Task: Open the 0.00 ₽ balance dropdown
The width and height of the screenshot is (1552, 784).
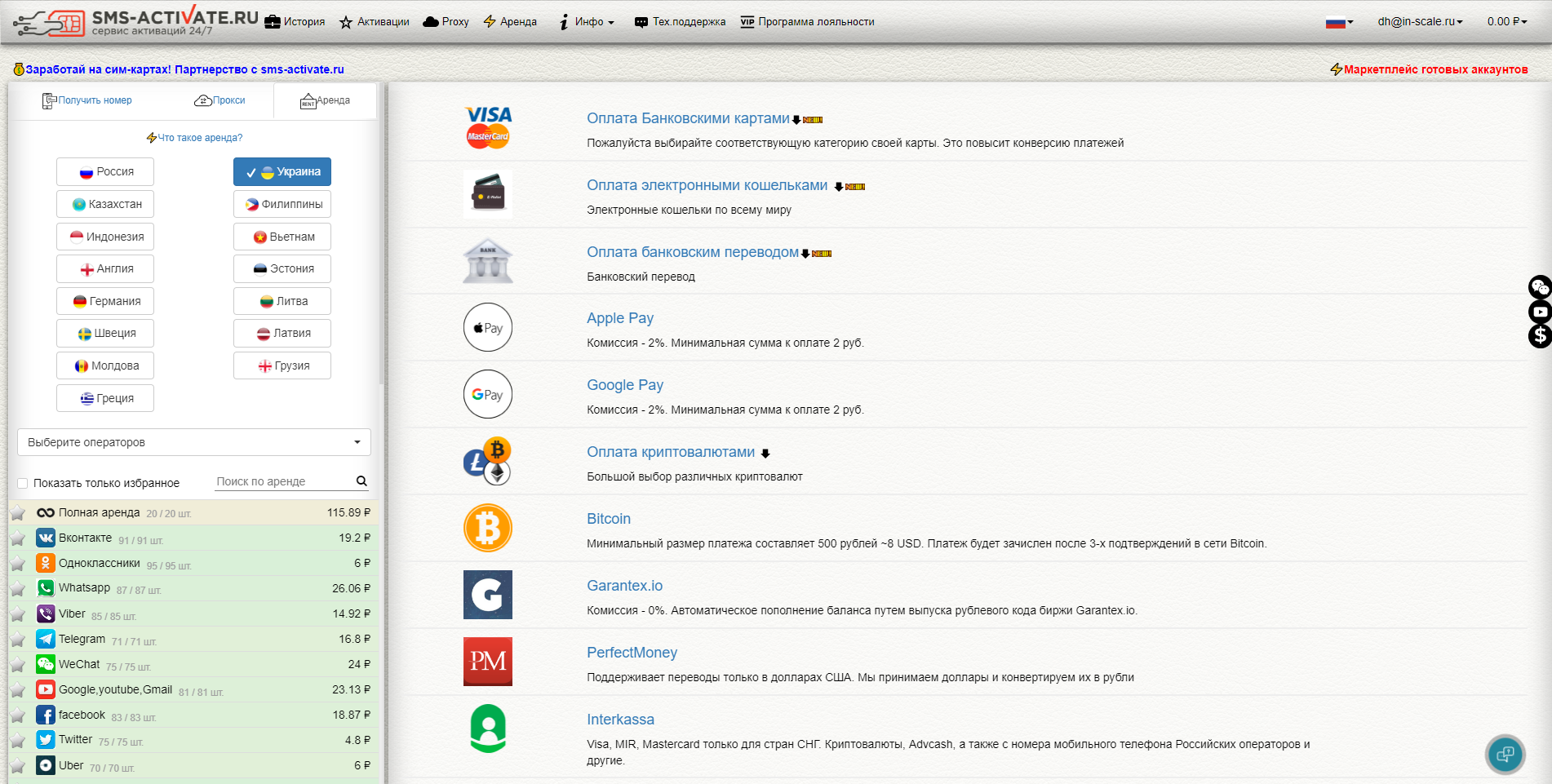Action: coord(1506,21)
